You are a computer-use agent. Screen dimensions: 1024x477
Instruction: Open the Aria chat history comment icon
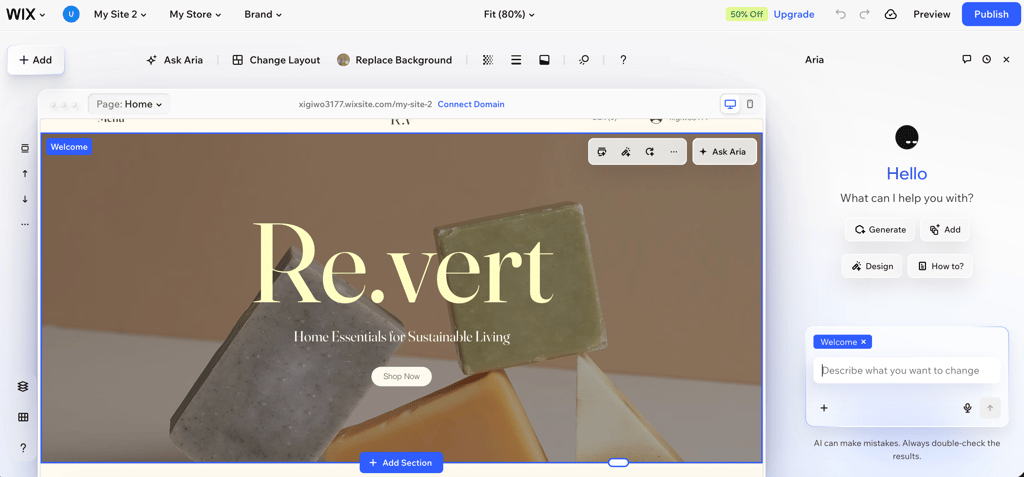pyautogui.click(x=967, y=59)
